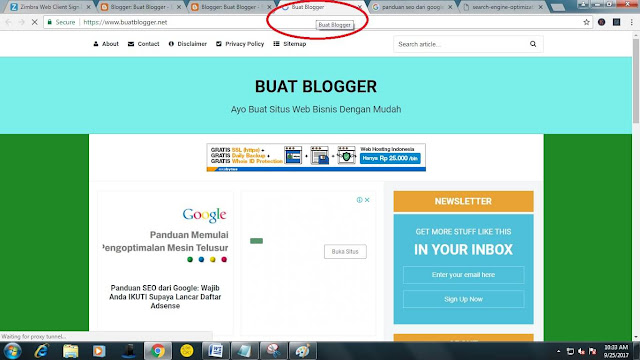
Task: Open the Contact page link
Action: coord(144,44)
